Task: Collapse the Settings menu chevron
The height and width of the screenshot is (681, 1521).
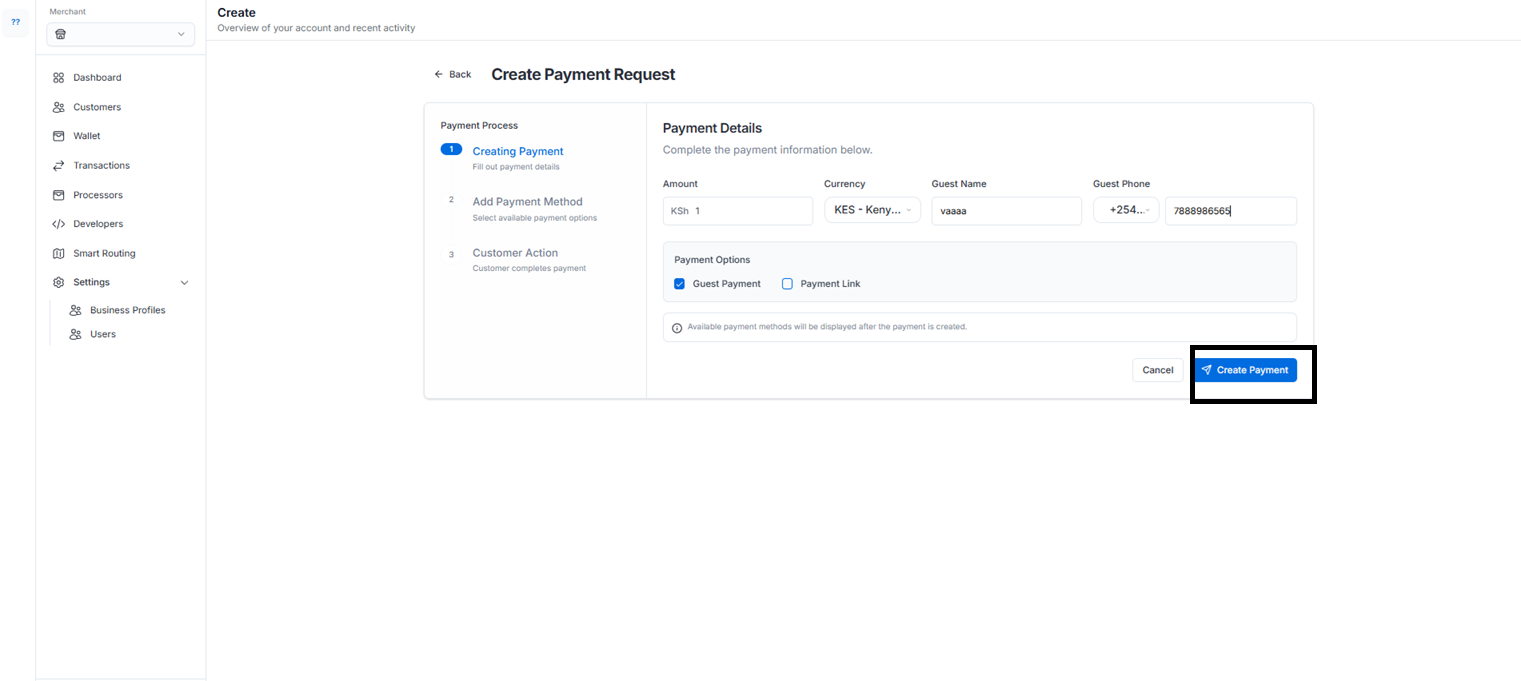Action: (184, 283)
